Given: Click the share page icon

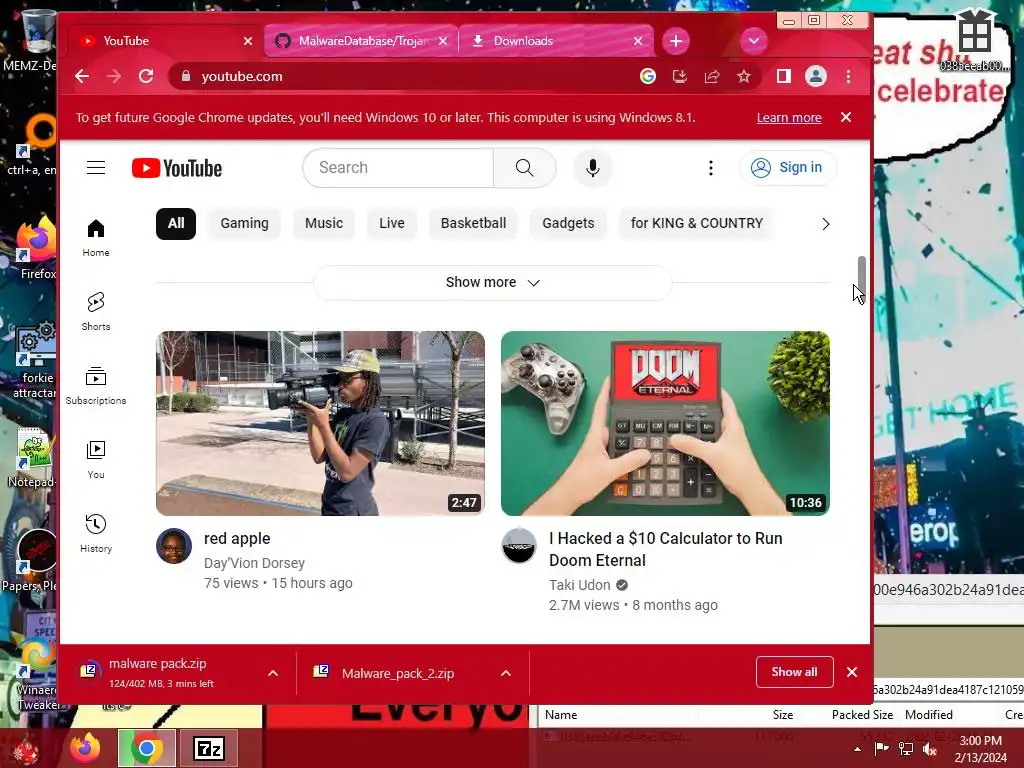Looking at the screenshot, I should [x=712, y=76].
